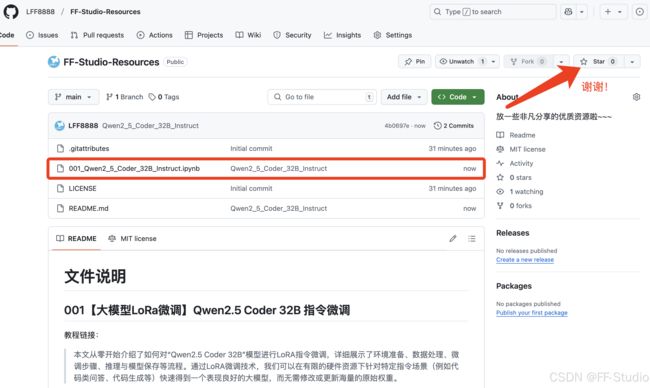Open 001_Qwen2_5_Coder_32B_Instruct.ipynb file
This screenshot has height=388, width=650.
[134, 168]
